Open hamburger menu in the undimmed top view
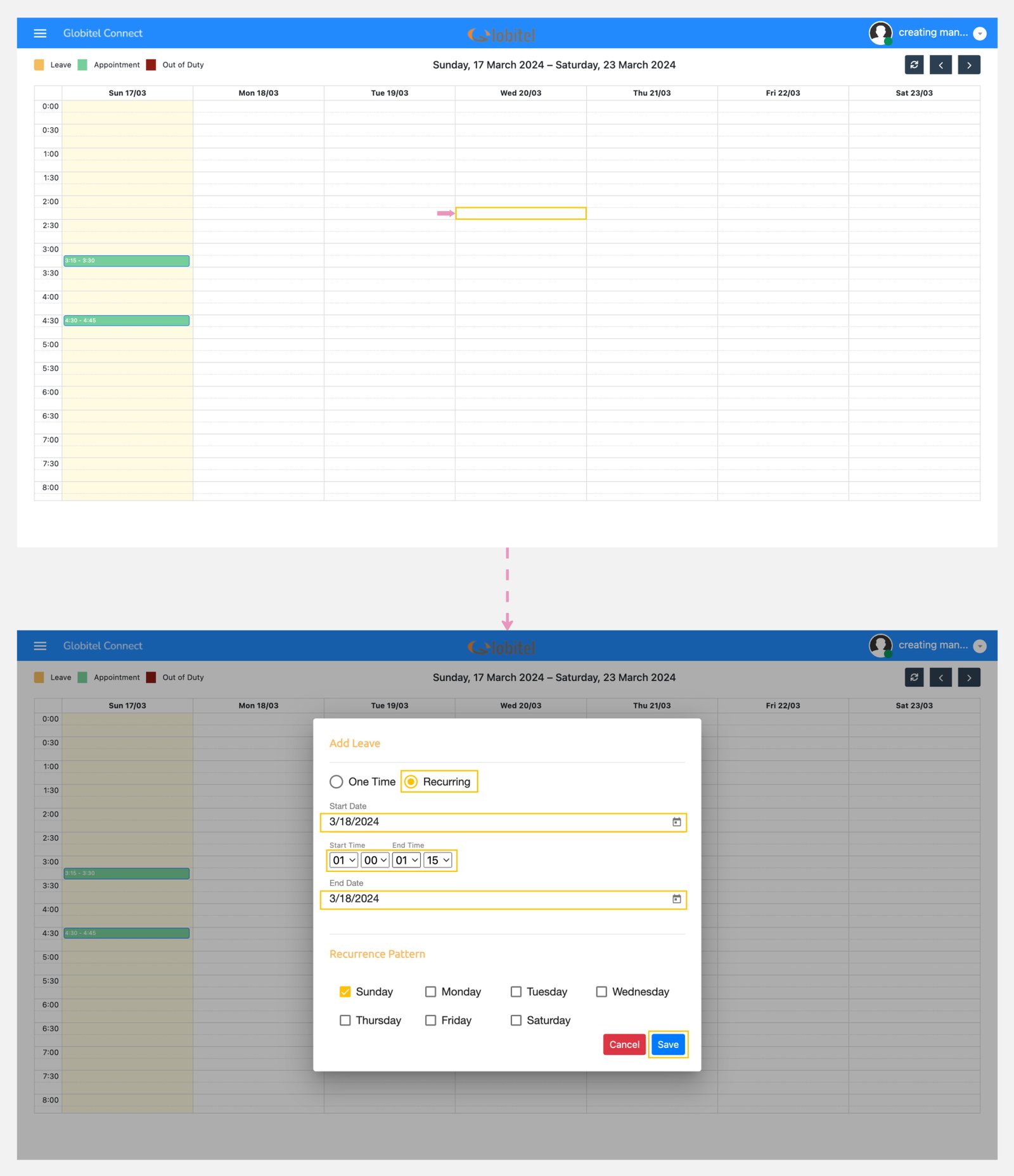The height and width of the screenshot is (1176, 1014). (x=40, y=34)
